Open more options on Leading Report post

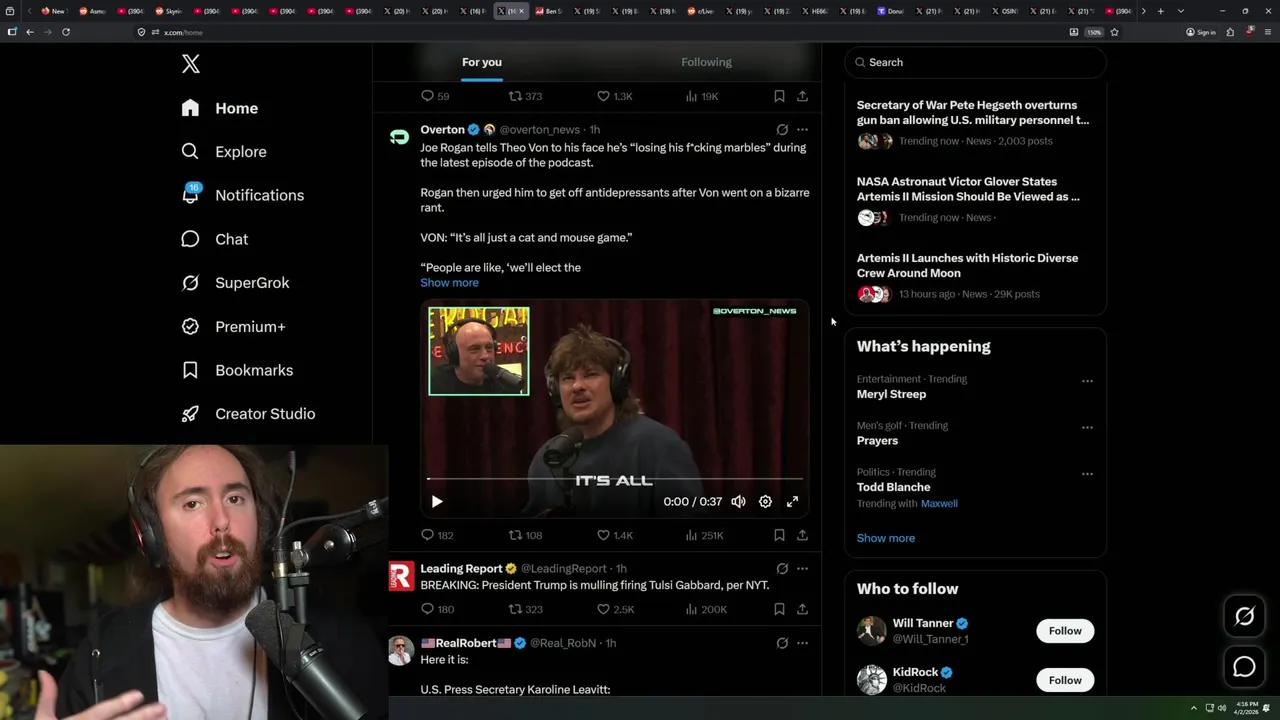802,568
